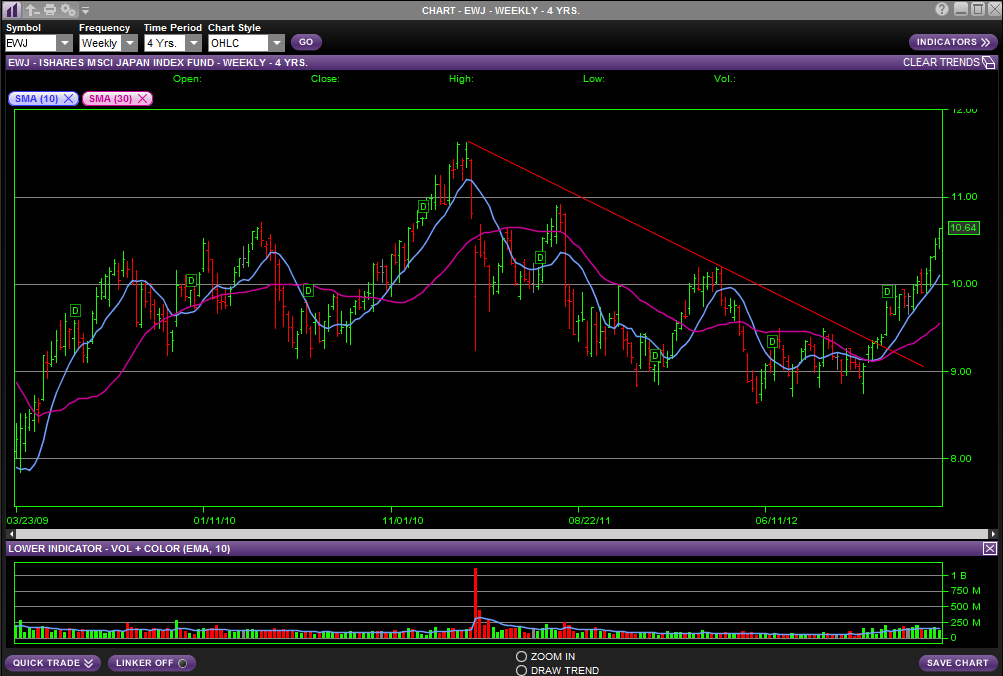This screenshot has height=676, width=1003.
Task: Print the chart using printer icon
Action: point(50,9)
